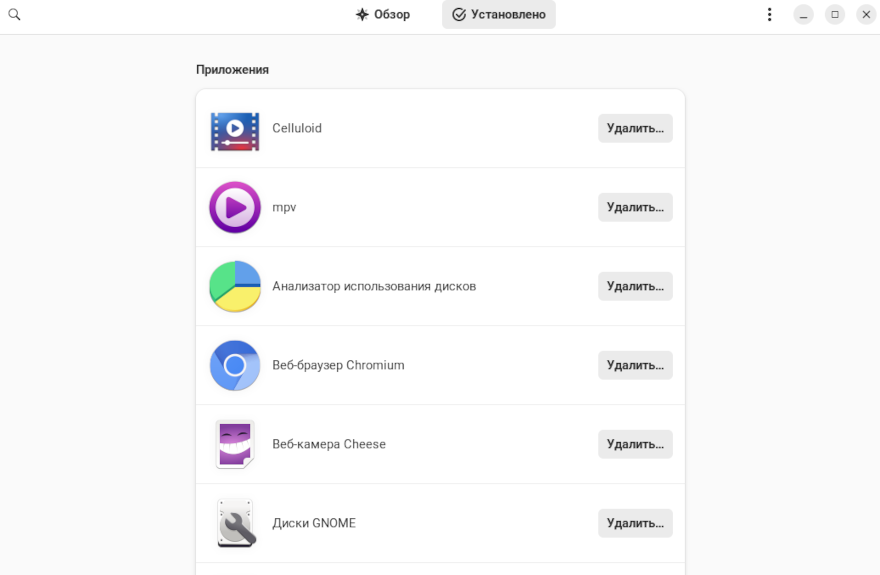Click the mpv player icon
The image size is (880, 575).
235,208
